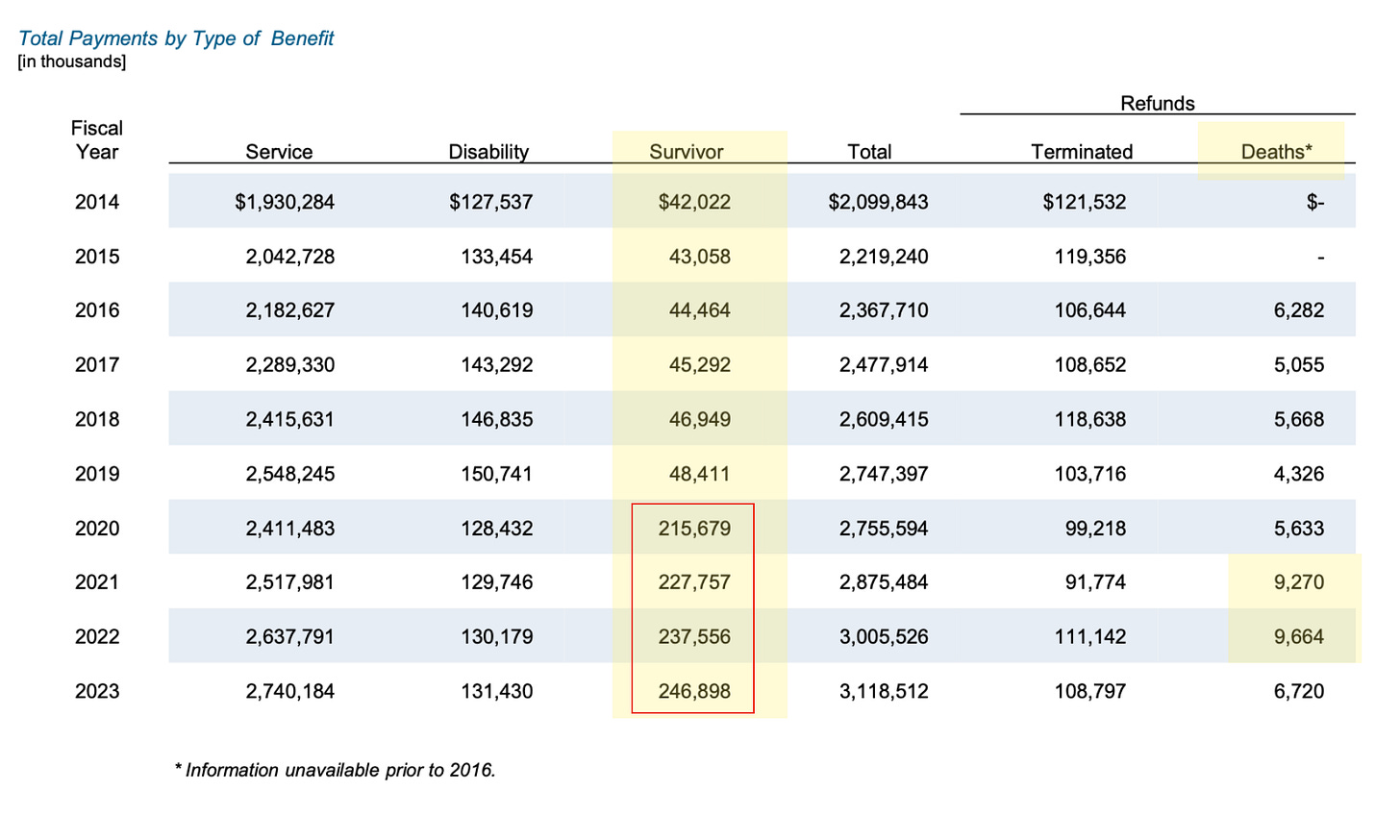The height and width of the screenshot is (840, 1400).
Task: Click the Deaths value 5,668
Action: coord(1299,419)
